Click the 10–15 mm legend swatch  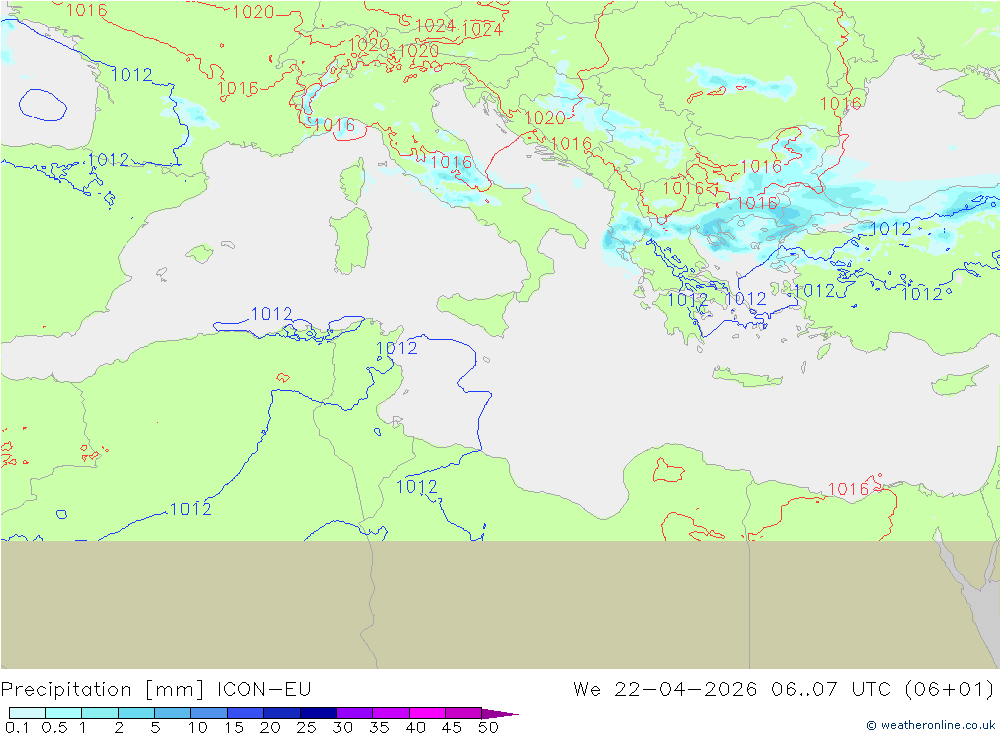209,713
